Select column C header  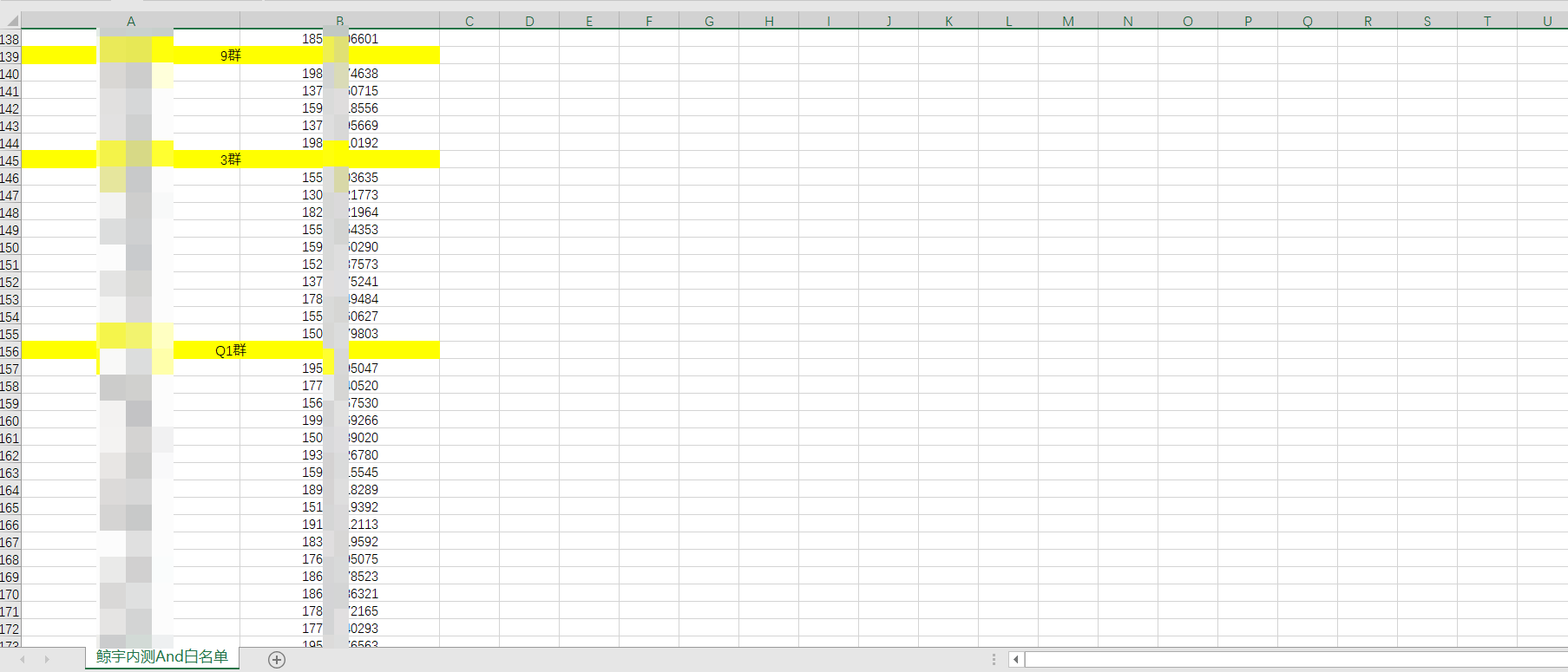click(469, 21)
